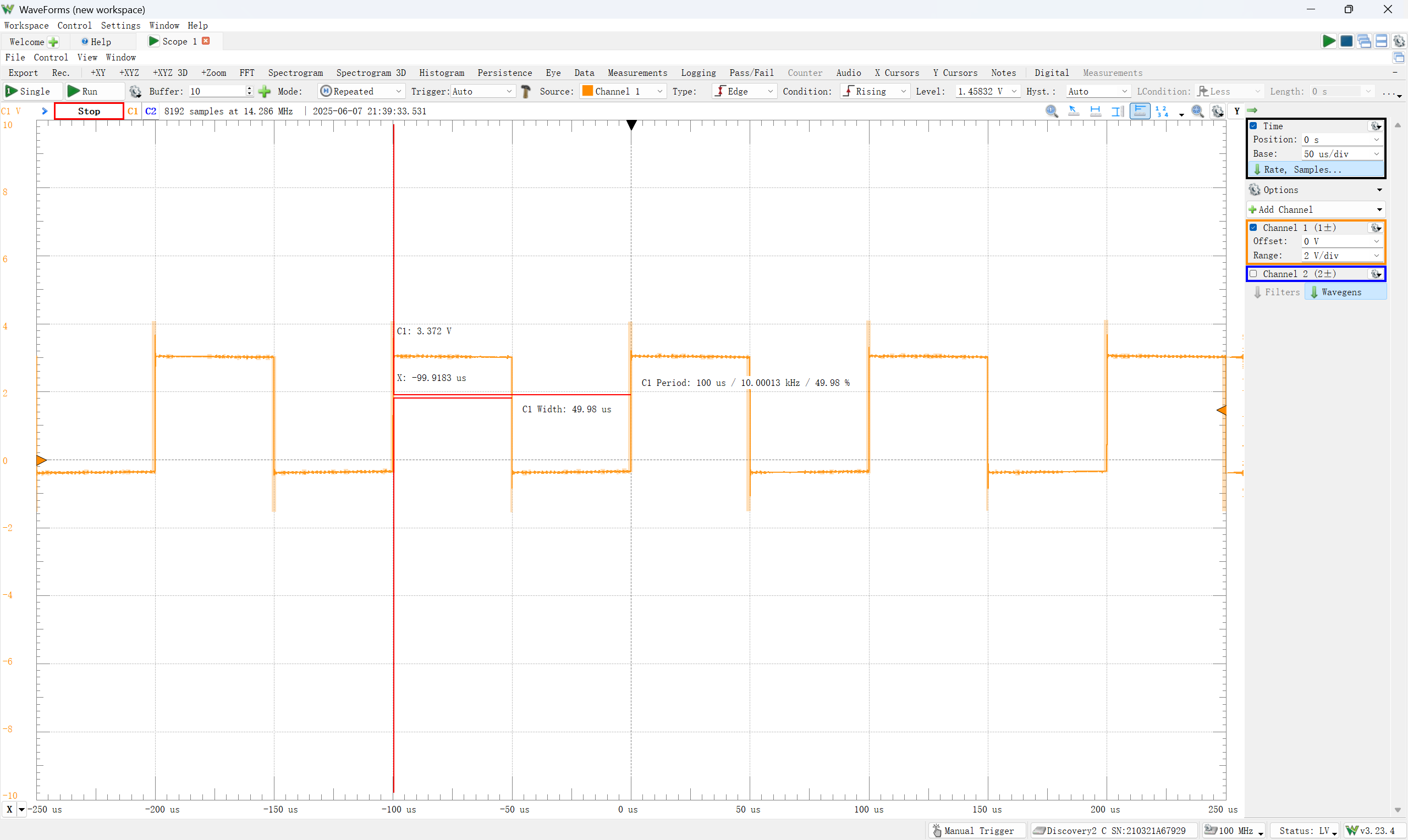Open the plot options gear icon
The height and width of the screenshot is (840, 1408).
tap(1217, 111)
